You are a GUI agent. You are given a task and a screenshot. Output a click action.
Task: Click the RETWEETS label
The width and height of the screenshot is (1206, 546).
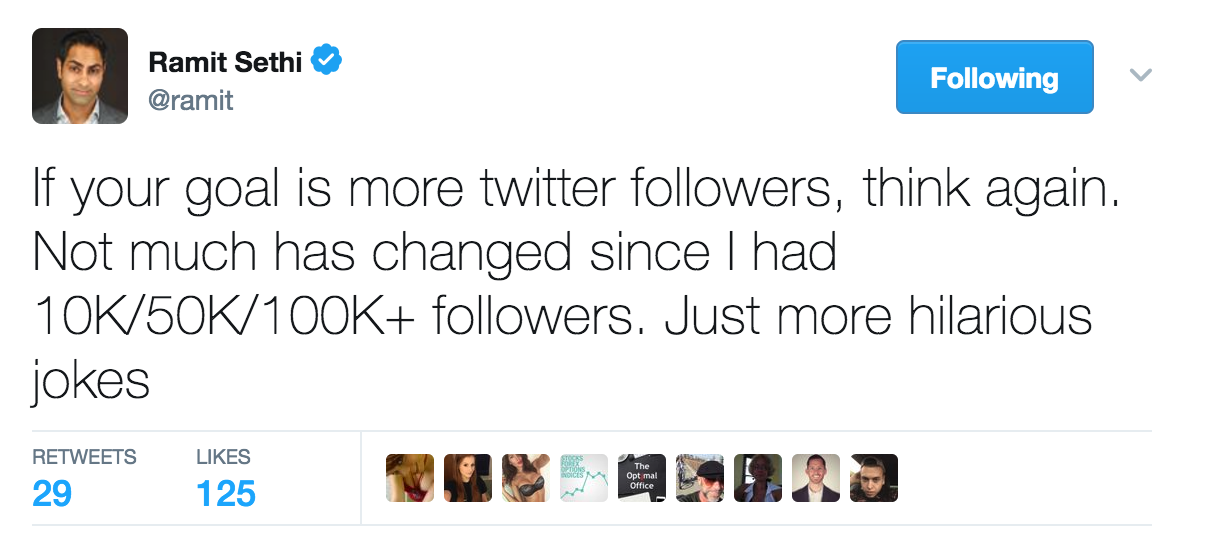84,457
